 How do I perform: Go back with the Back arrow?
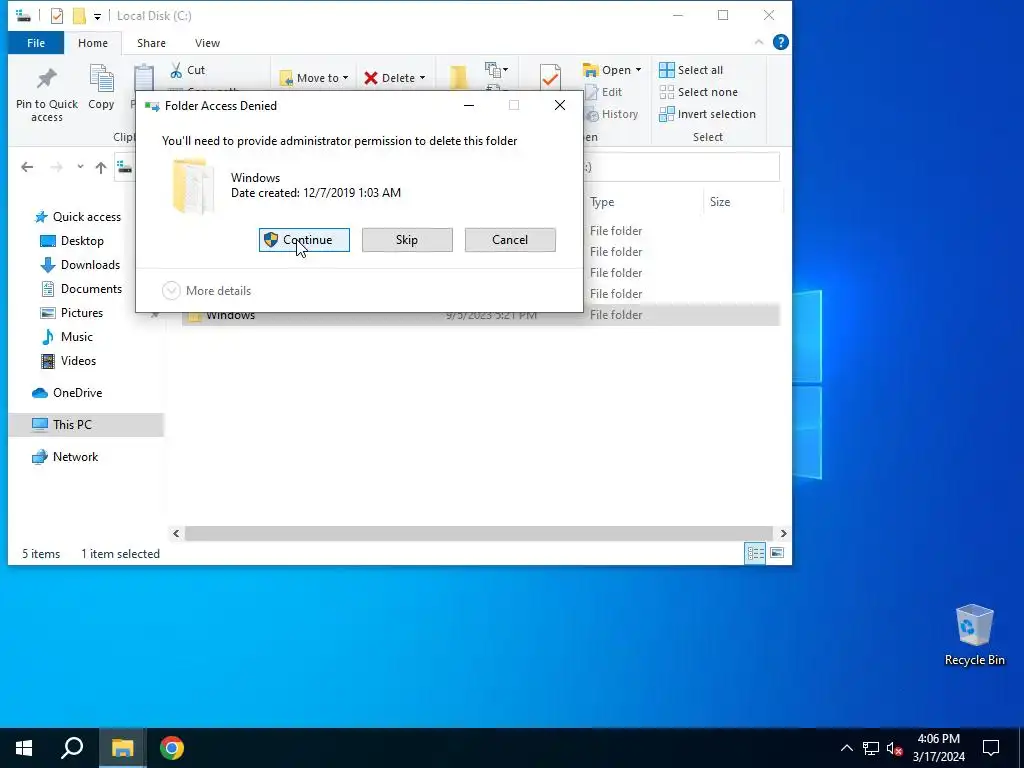pyautogui.click(x=27, y=167)
